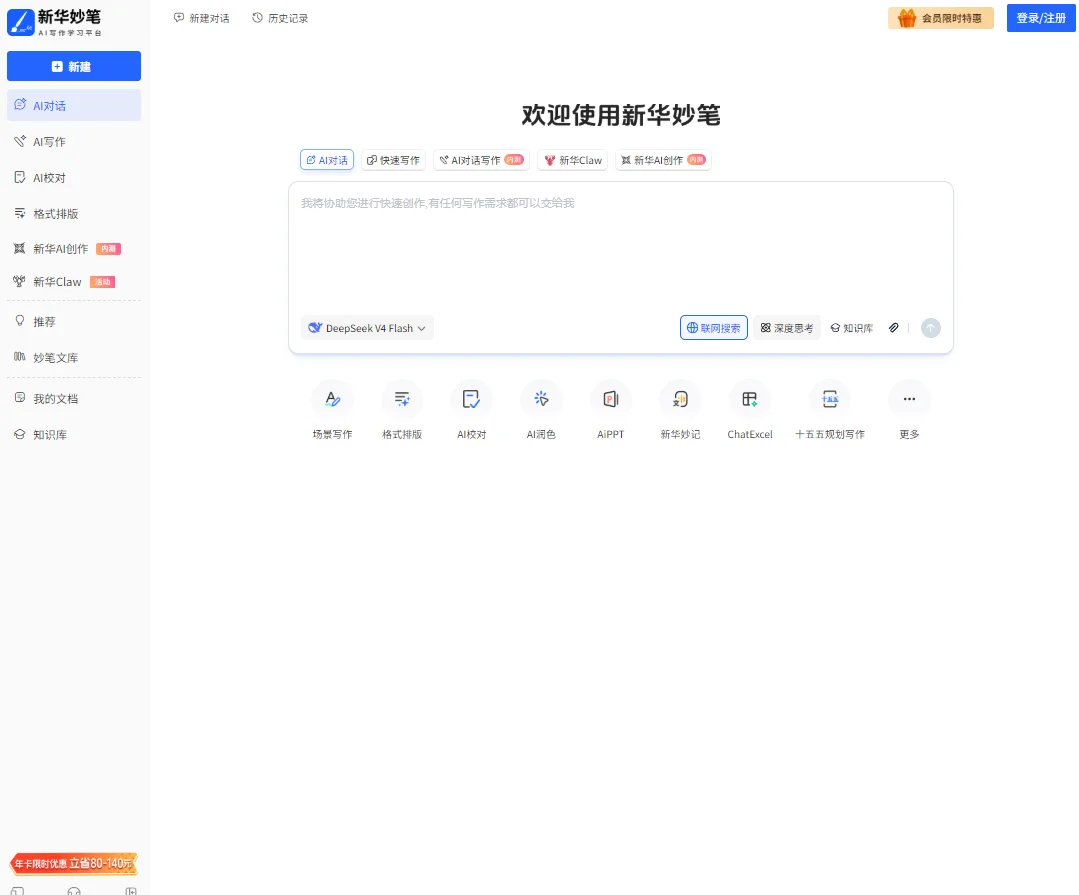The height and width of the screenshot is (895, 1079).
Task: Open the DeepSeek V4 Flash model dropdown
Action: 367,328
